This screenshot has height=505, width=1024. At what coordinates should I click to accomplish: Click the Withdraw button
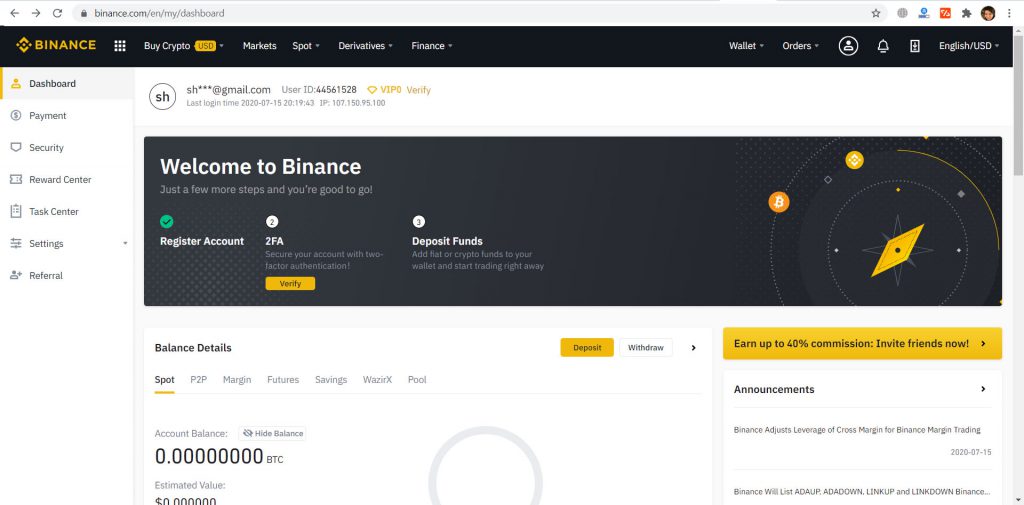point(646,348)
